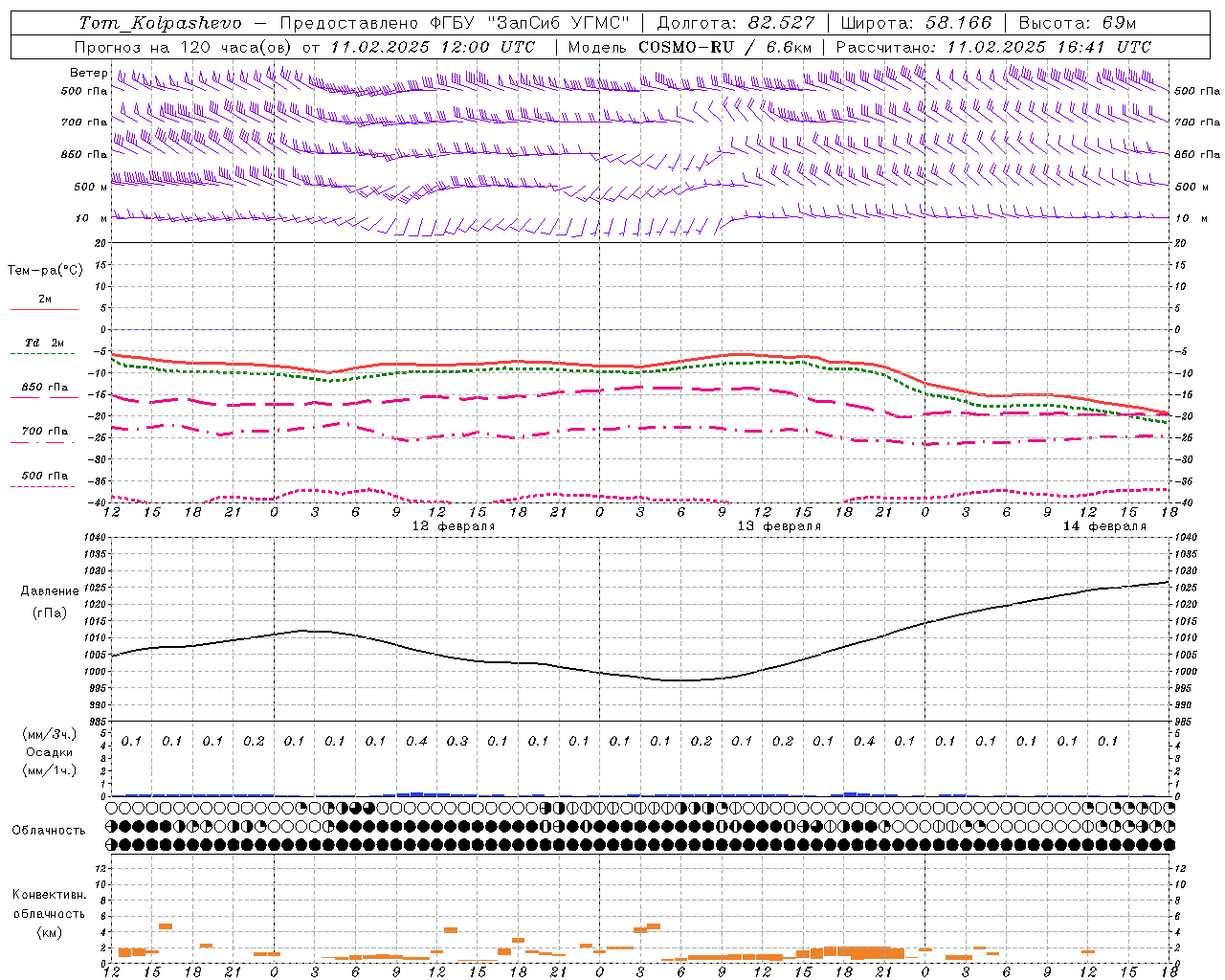Click -40 on the right temperature axis
Viewport: 1225px width, 980px height.
tap(1184, 503)
